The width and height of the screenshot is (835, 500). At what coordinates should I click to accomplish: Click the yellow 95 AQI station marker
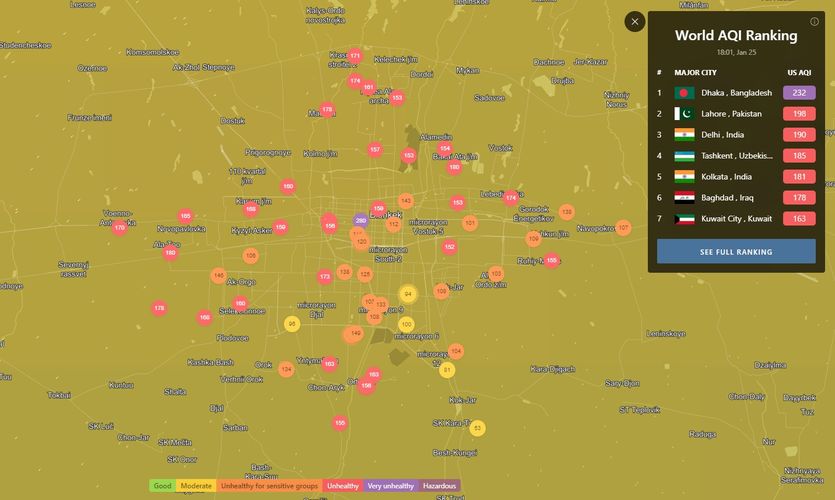coord(292,324)
